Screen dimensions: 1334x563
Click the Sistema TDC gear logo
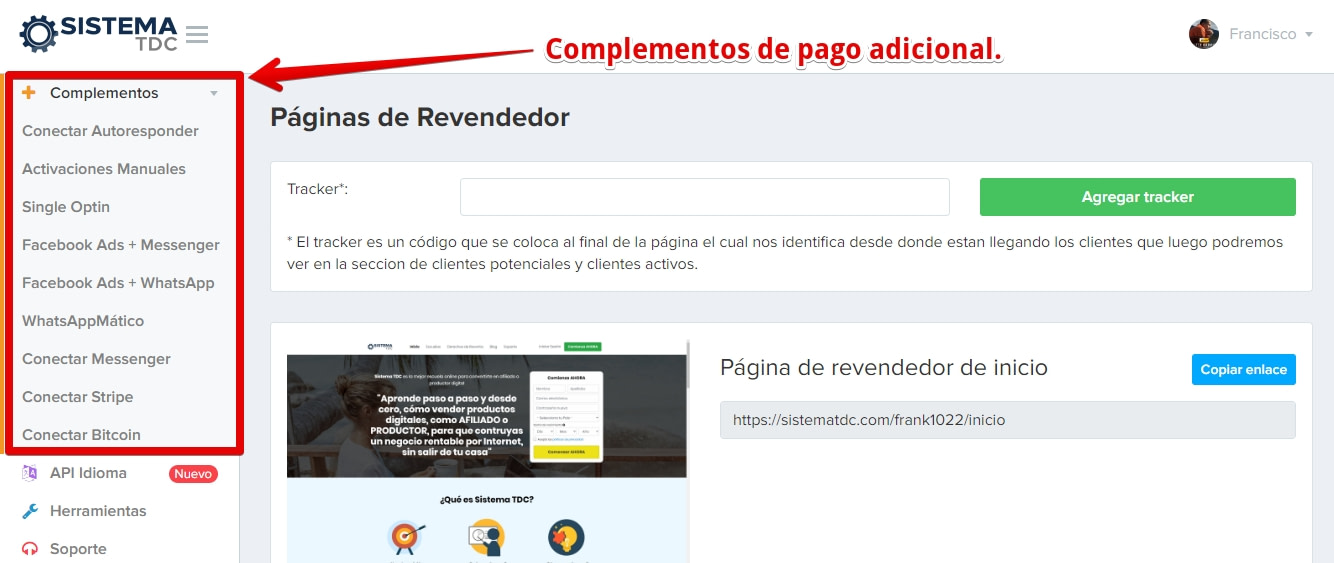pyautogui.click(x=40, y=34)
